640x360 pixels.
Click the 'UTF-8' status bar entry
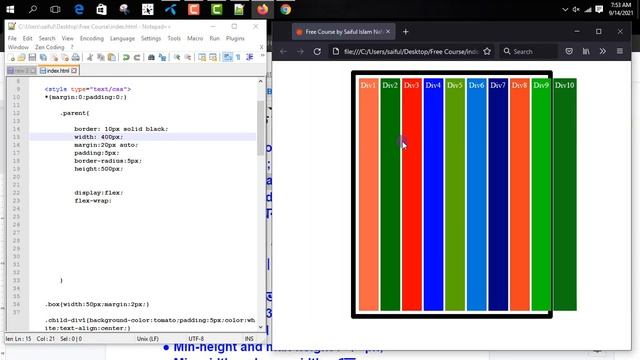coord(196,339)
